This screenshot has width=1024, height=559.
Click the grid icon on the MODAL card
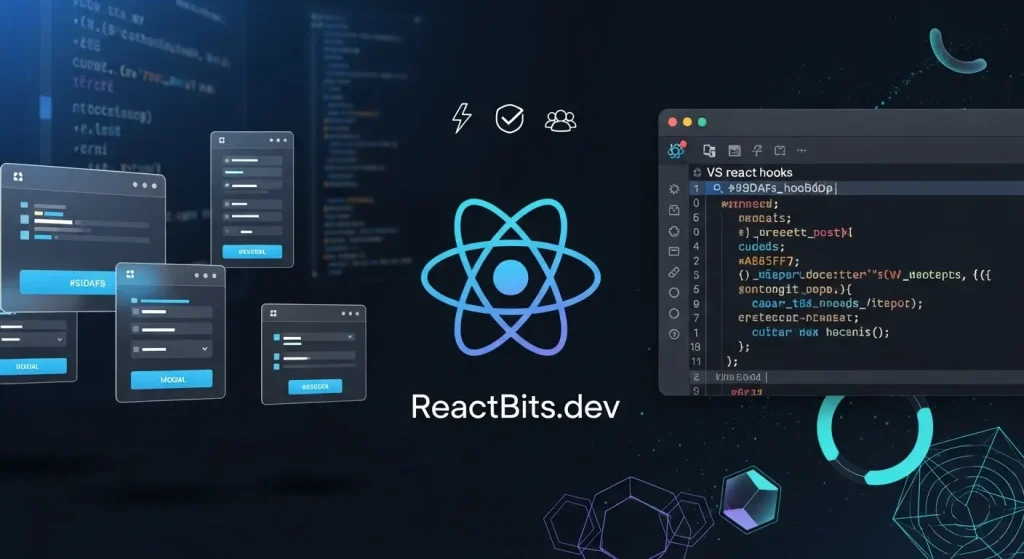(130, 274)
